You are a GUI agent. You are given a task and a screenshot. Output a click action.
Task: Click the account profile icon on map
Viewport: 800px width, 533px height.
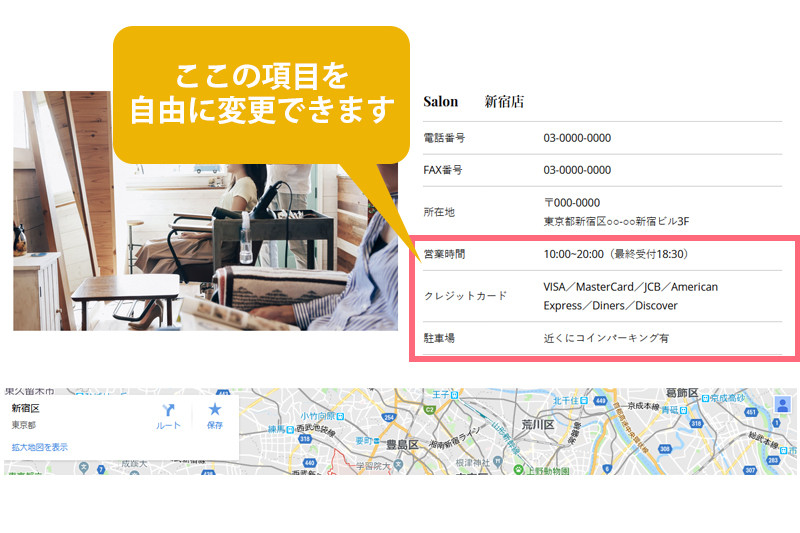(782, 404)
